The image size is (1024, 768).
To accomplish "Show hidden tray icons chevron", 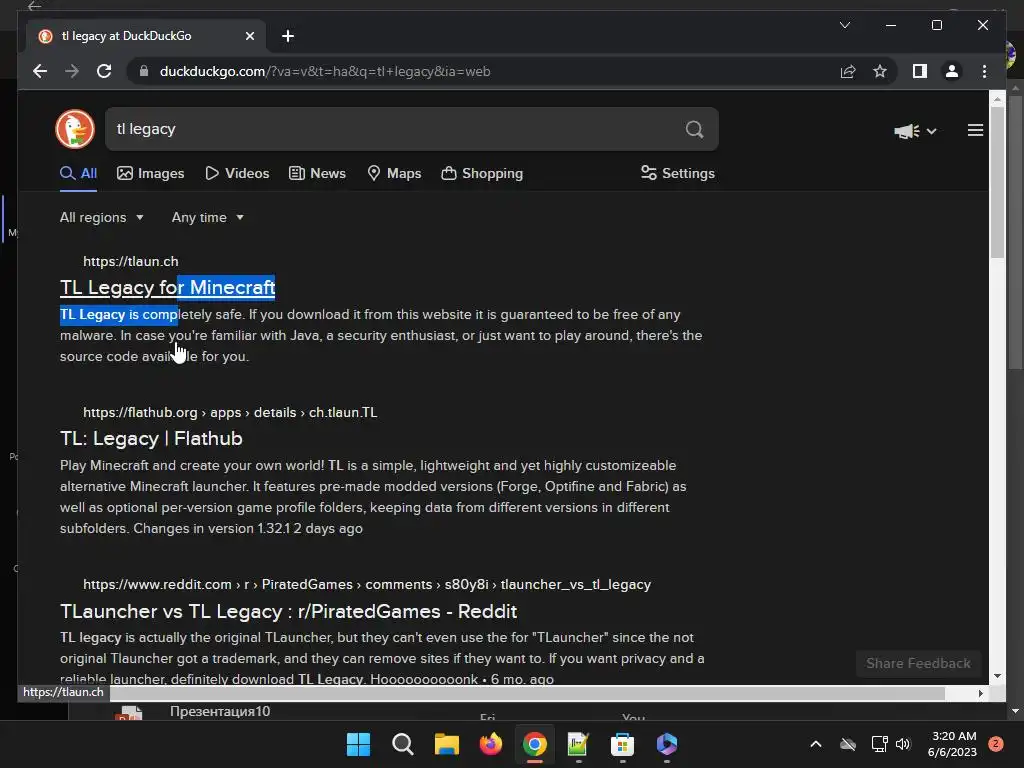I will pos(816,744).
